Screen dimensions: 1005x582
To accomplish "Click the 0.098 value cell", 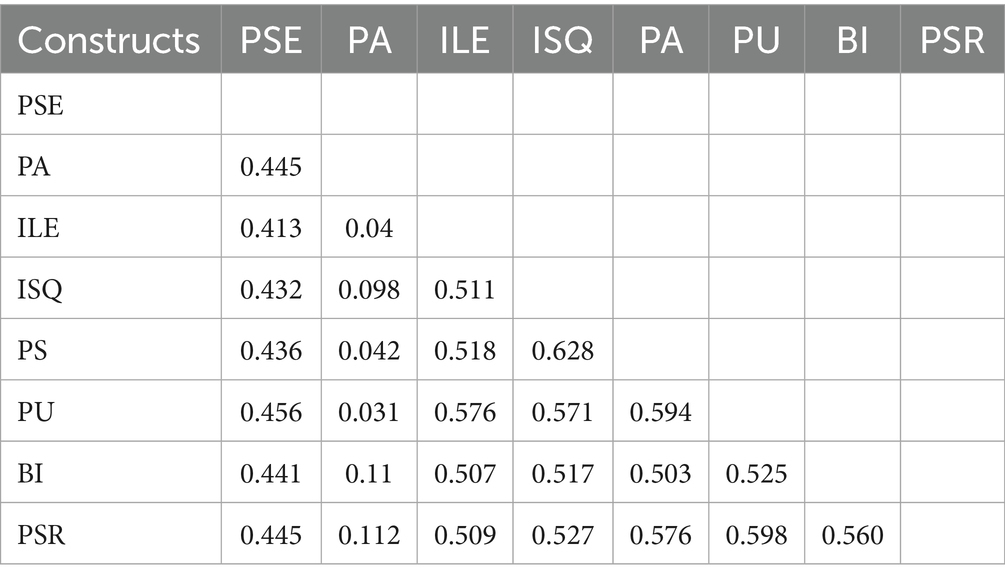I will pyautogui.click(x=370, y=289).
